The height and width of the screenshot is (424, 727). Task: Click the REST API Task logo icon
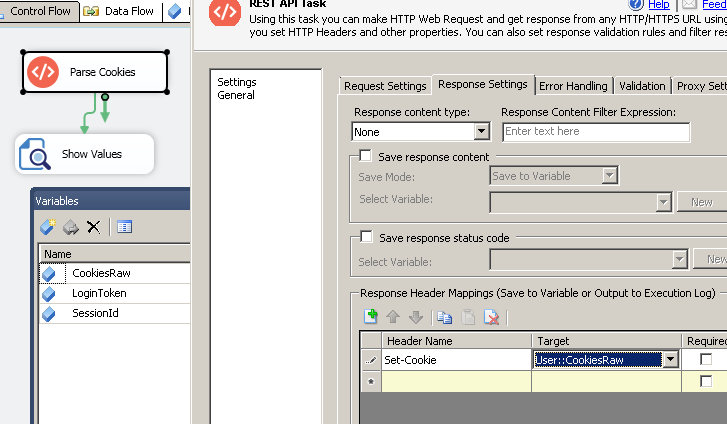[x=225, y=11]
